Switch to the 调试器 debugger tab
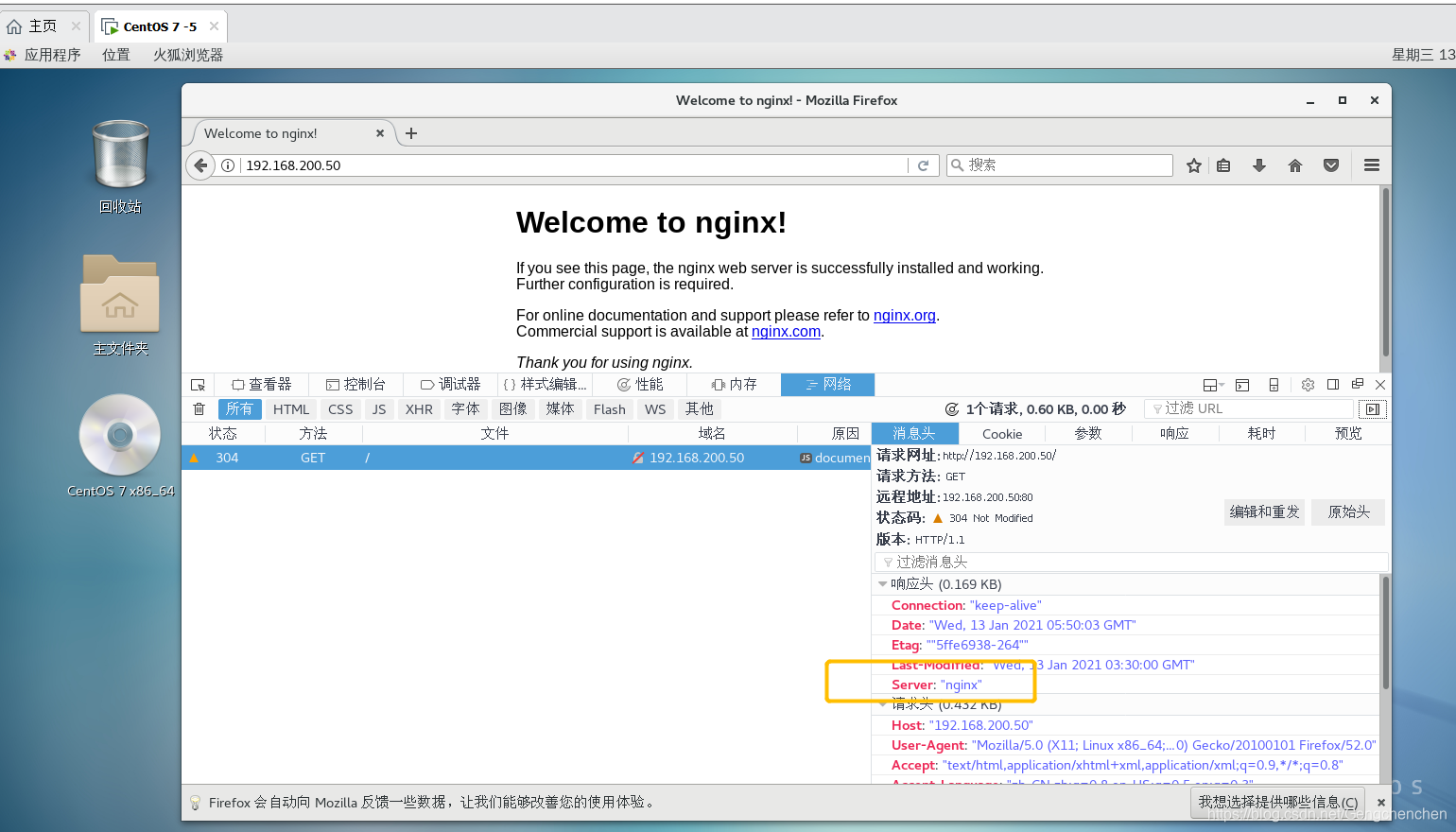 pyautogui.click(x=451, y=385)
